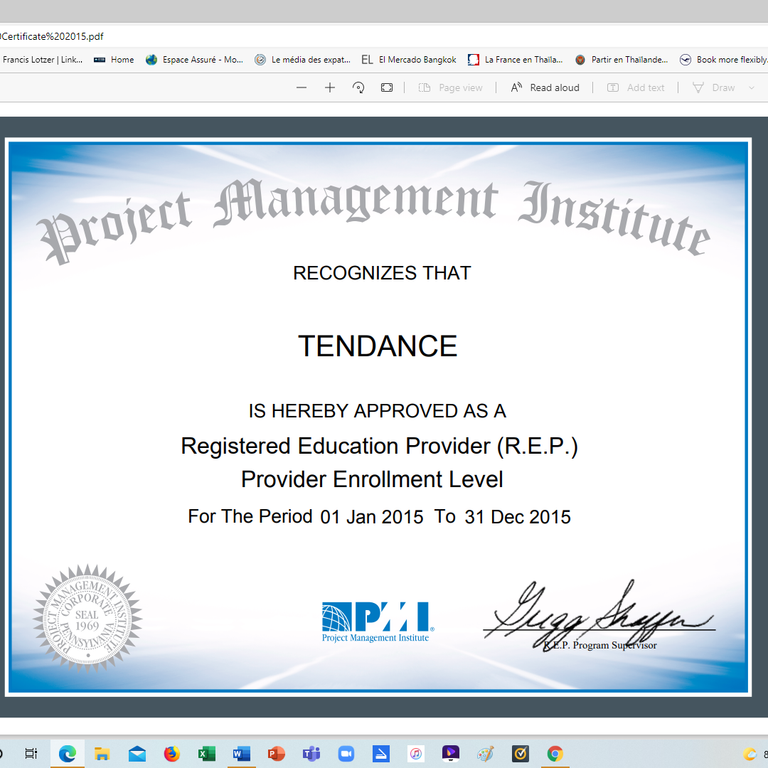Open the purple video player app in taskbar
The image size is (768, 768).
tap(451, 753)
